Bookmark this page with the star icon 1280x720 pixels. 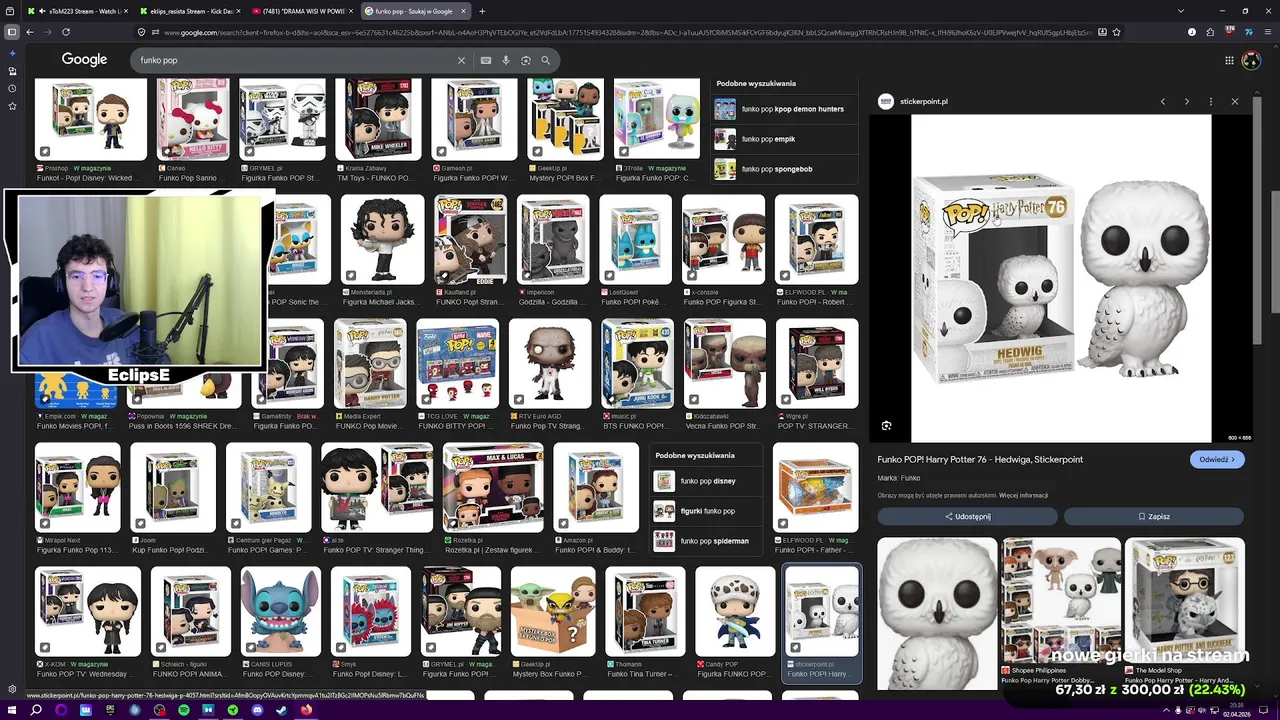1117,32
